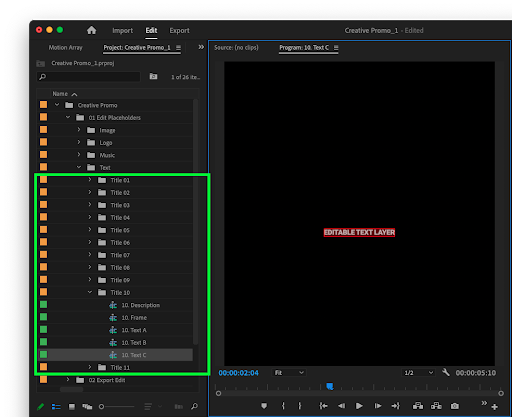This screenshot has height=417, width=512.
Task: Export Frame with camera icon
Action: [x=455, y=406]
